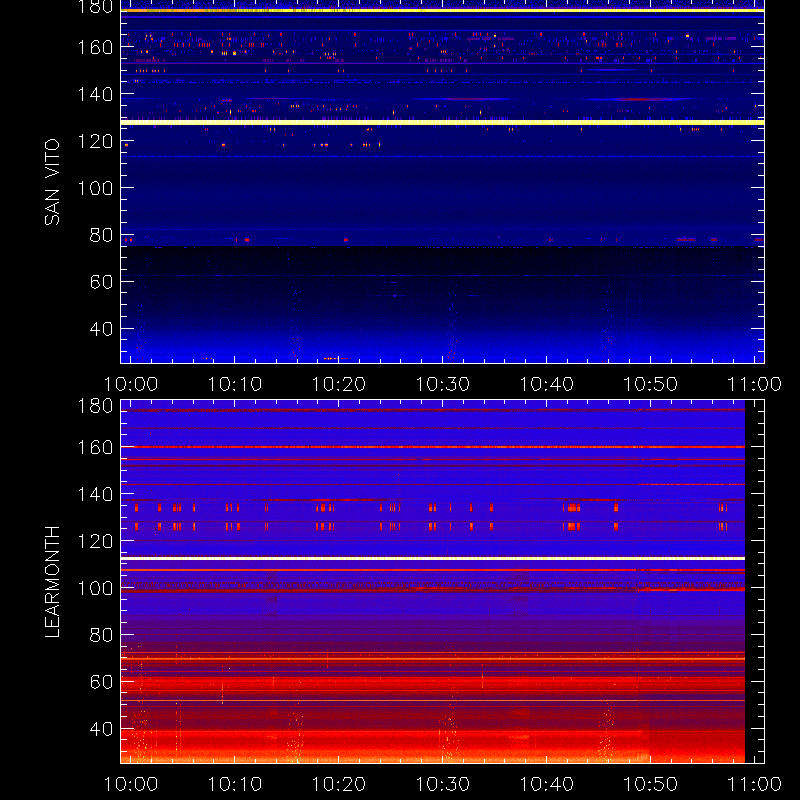
Task: Click the bright yellow band near 127 in San Vito
Action: point(442,122)
